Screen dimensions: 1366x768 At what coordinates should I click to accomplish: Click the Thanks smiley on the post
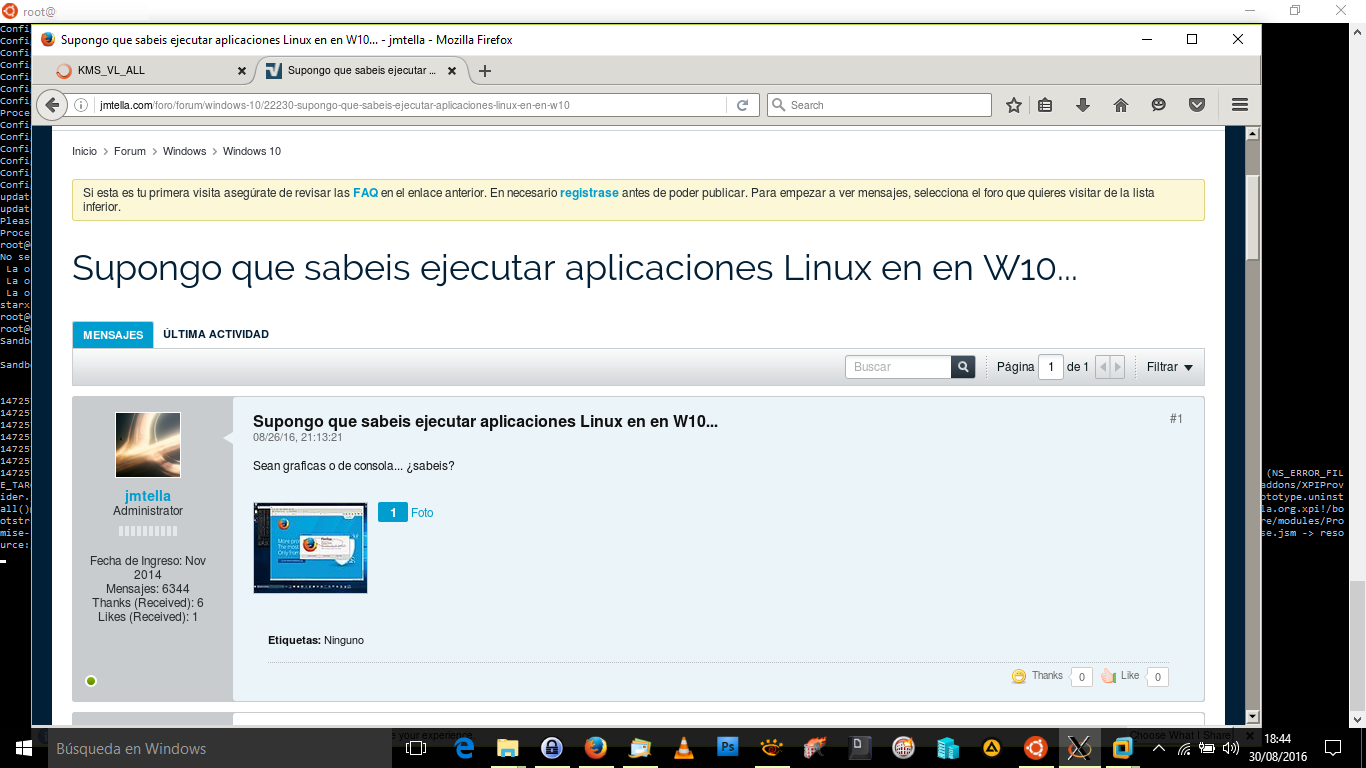coord(1019,676)
